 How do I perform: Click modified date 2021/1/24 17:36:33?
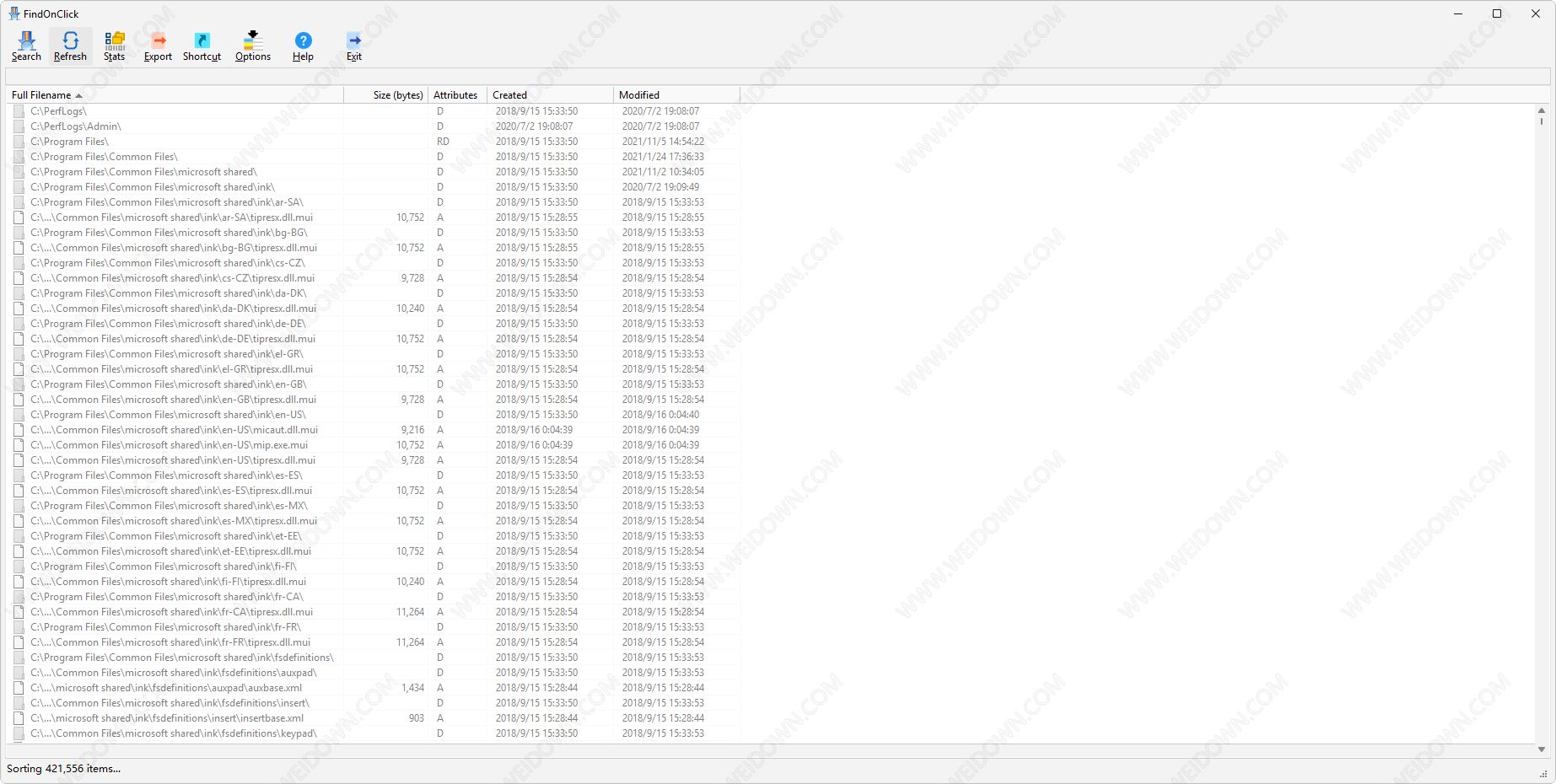[x=663, y=157]
